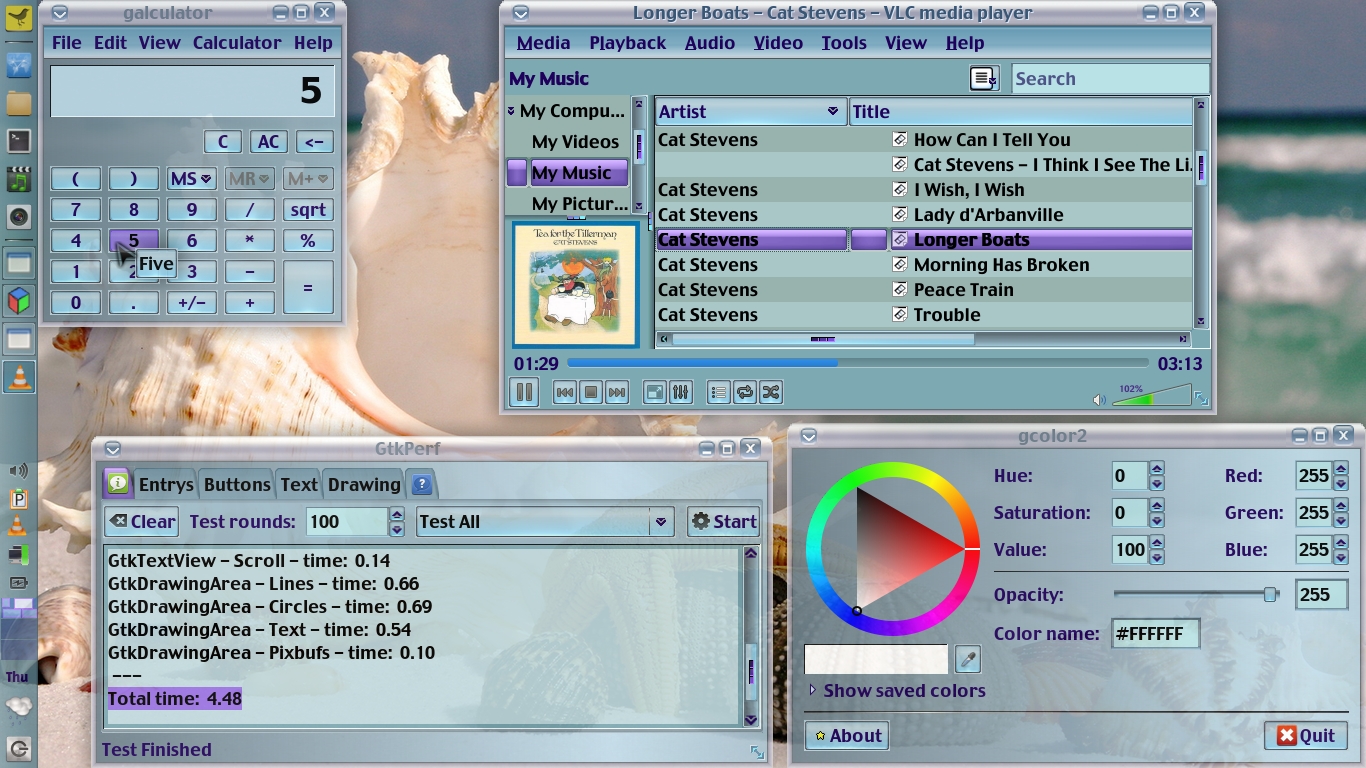1366x768 pixels.
Task: Change VLC playlist view mode icon
Action: pos(984,78)
